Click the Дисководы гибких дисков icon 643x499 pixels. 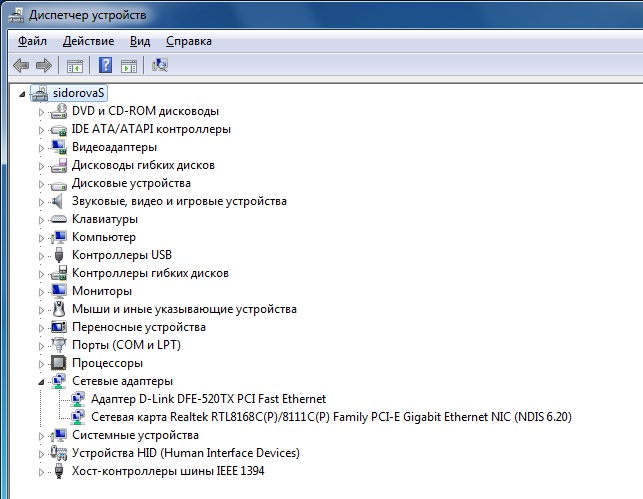[59, 165]
